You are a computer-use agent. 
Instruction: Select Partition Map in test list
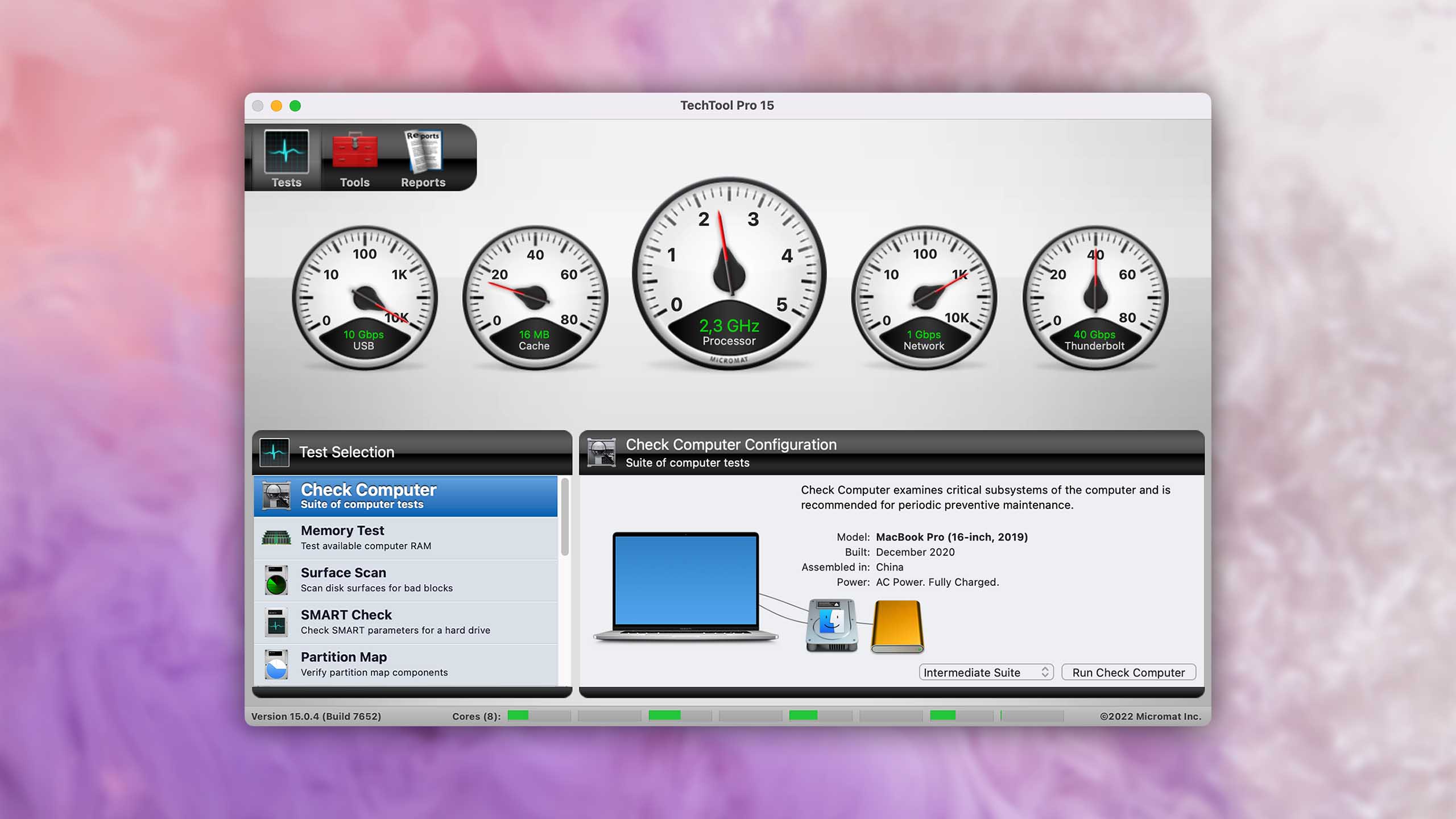pyautogui.click(x=406, y=664)
